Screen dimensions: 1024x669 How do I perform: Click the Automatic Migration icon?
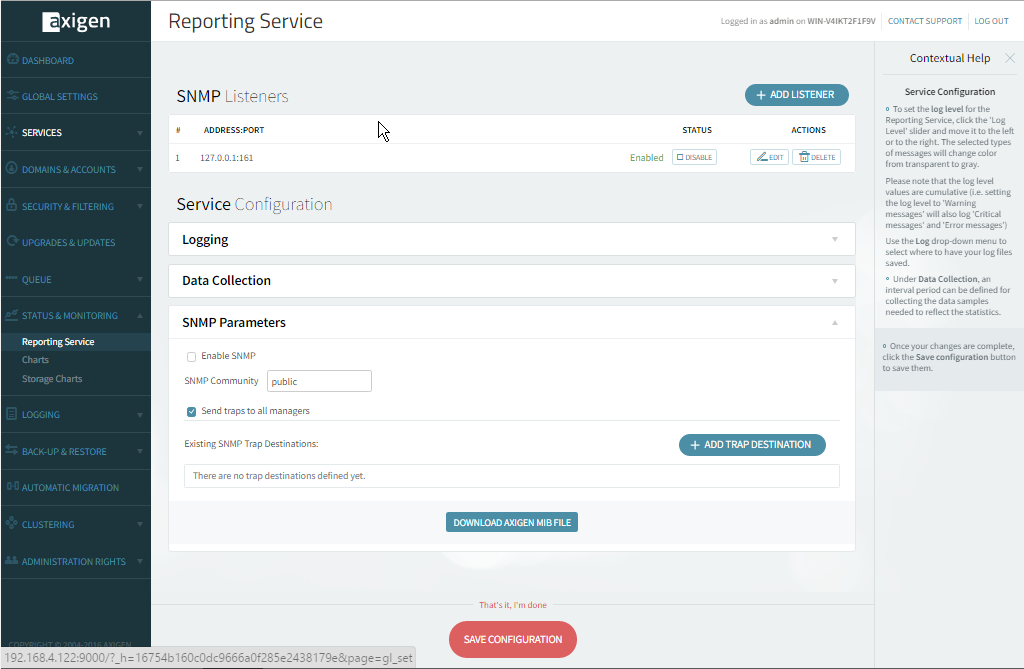tap(13, 488)
